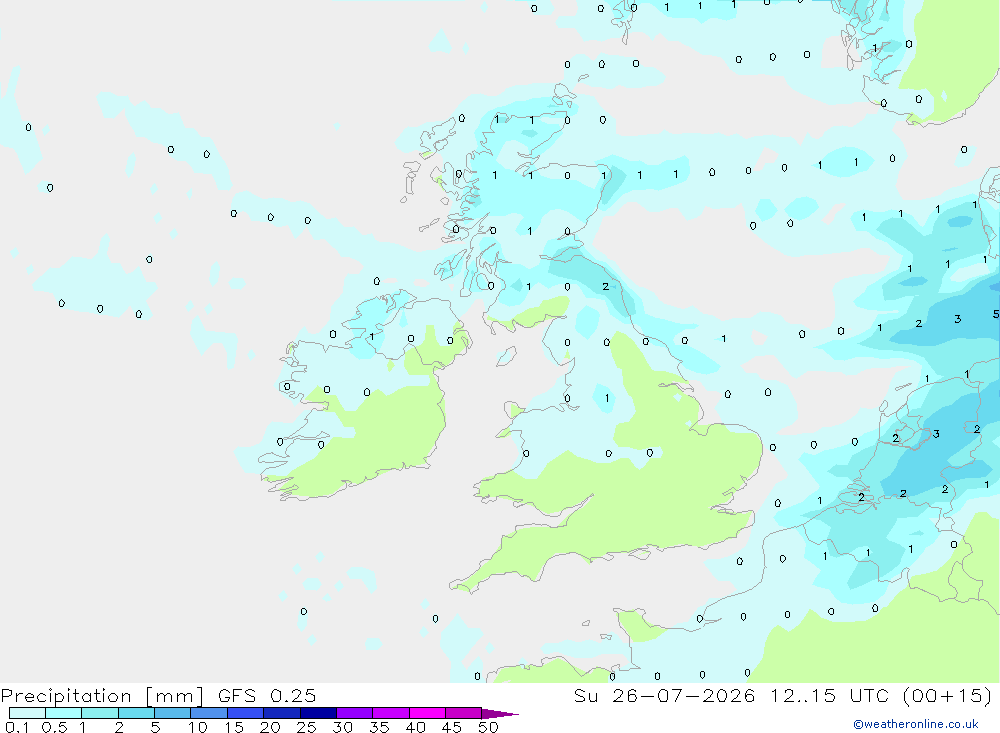Click the '45' legend scale label
1000x733 pixels.
(452, 727)
